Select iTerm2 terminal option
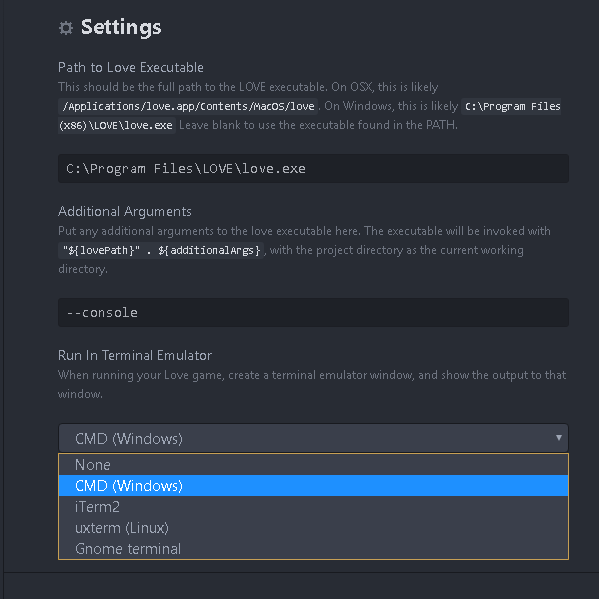The width and height of the screenshot is (599, 599). pyautogui.click(x=313, y=507)
